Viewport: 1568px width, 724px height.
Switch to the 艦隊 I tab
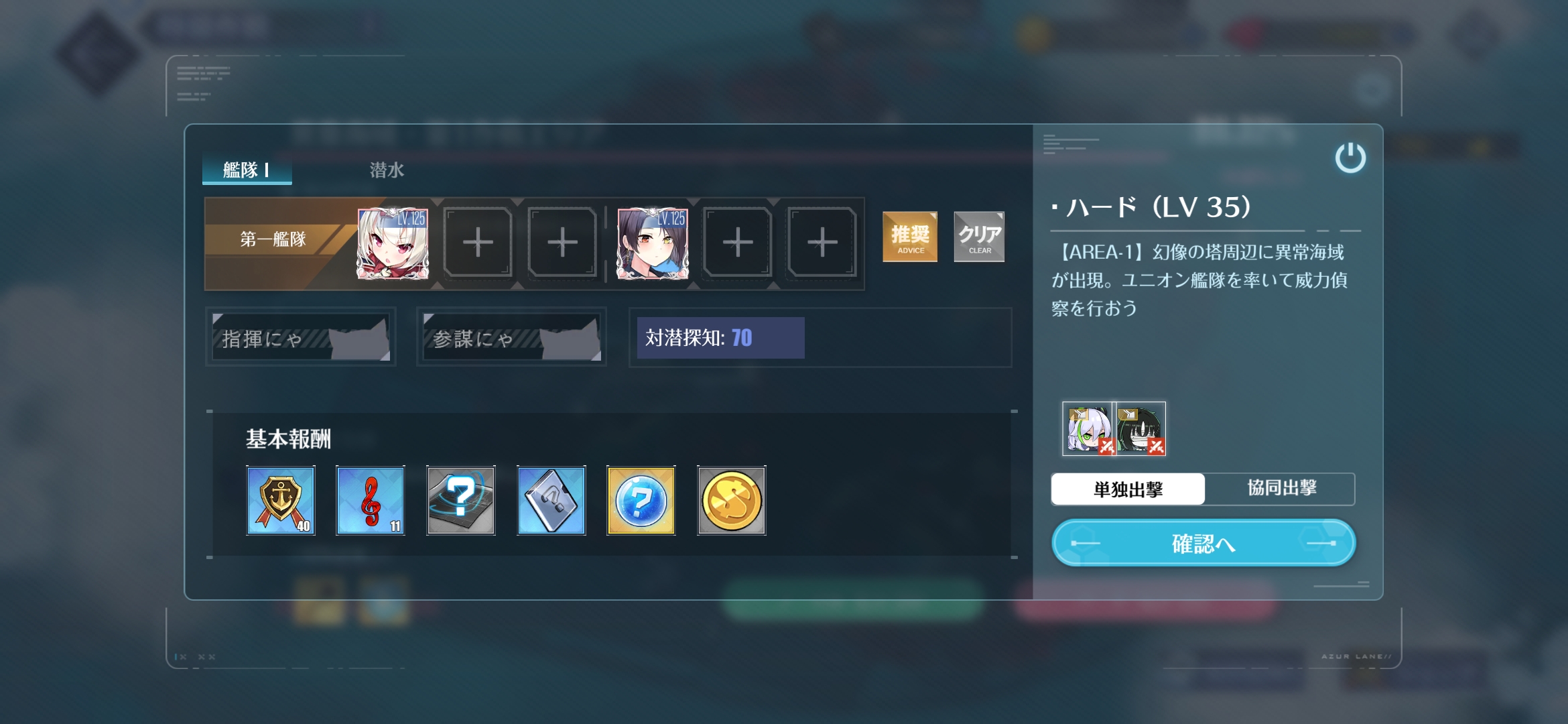point(247,170)
